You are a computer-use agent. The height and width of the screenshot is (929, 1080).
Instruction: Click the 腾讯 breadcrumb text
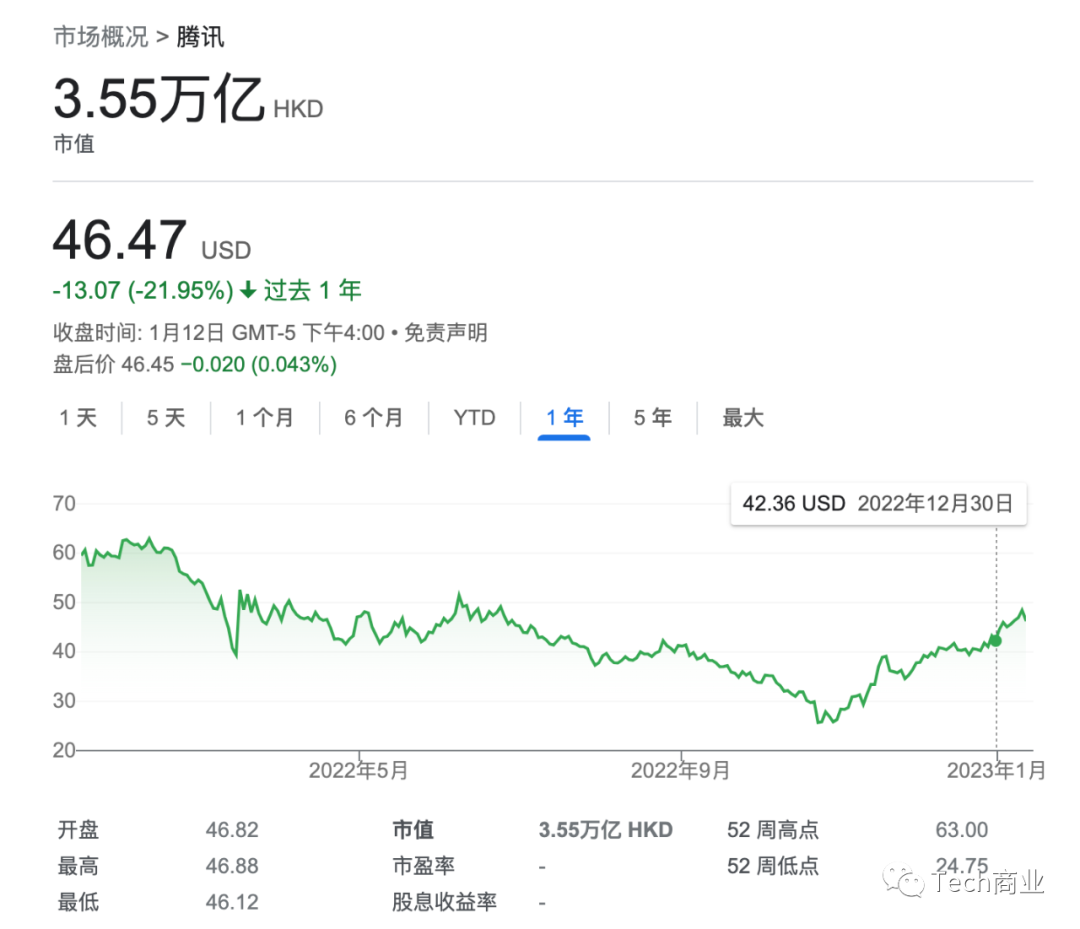[x=200, y=37]
